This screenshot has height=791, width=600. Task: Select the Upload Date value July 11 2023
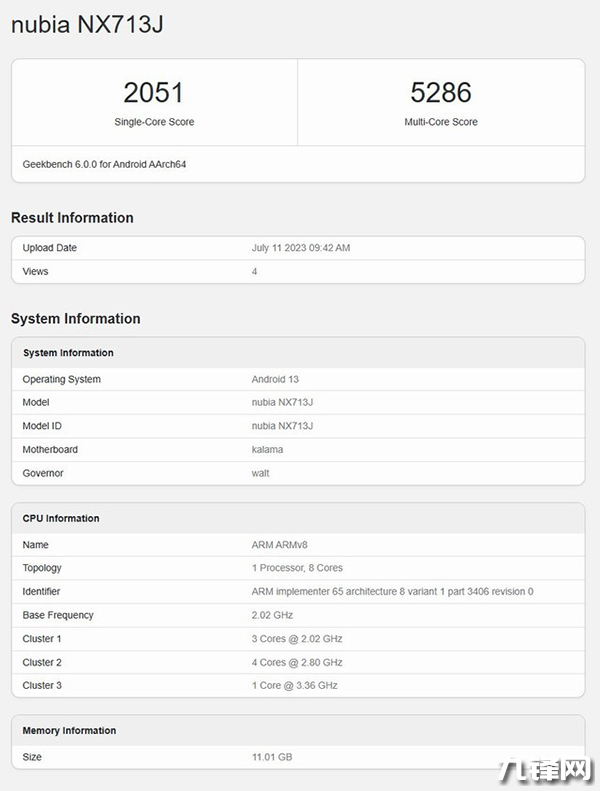click(x=300, y=248)
